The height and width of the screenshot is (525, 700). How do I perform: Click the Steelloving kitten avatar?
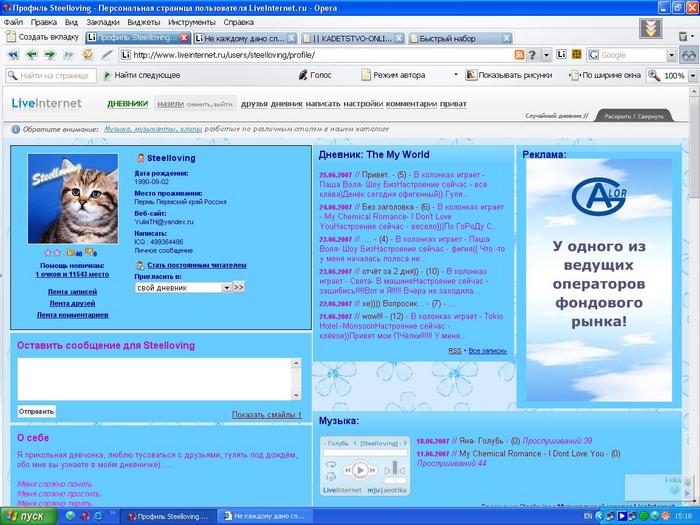coord(73,199)
